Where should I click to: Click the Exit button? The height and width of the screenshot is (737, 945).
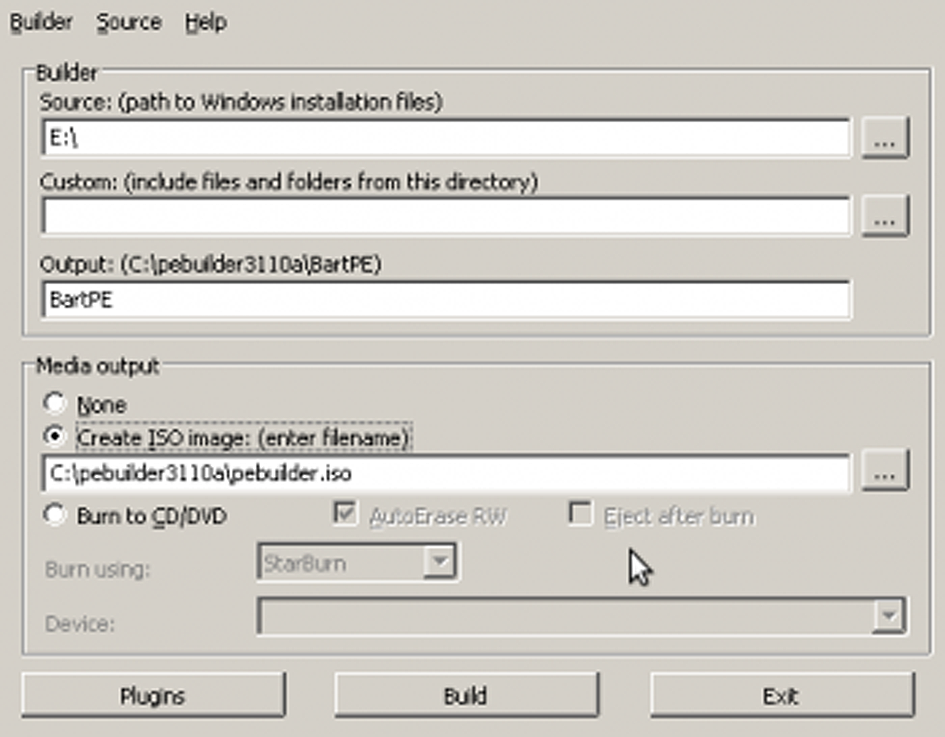tap(781, 695)
